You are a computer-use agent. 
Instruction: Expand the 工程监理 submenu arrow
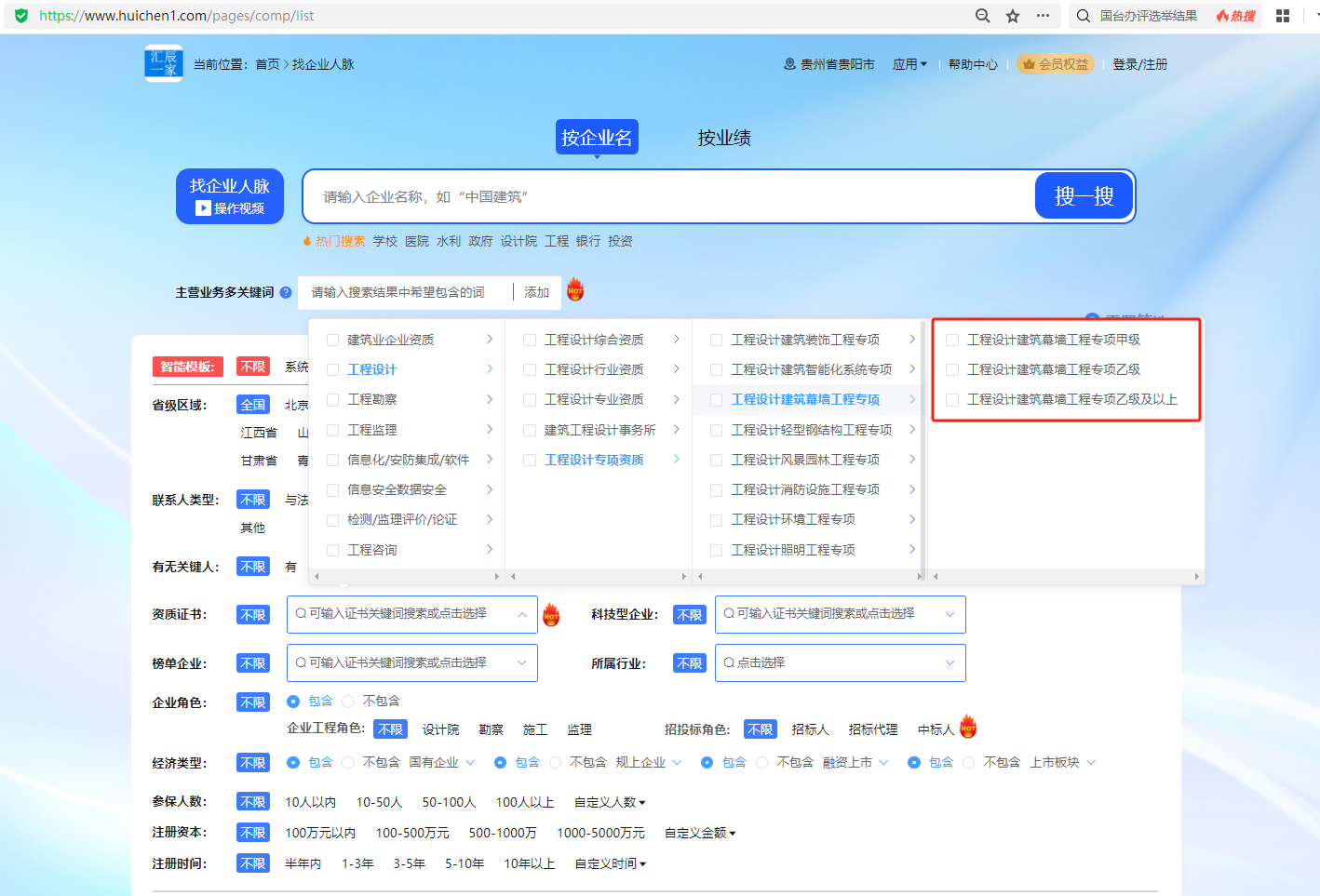pos(490,430)
